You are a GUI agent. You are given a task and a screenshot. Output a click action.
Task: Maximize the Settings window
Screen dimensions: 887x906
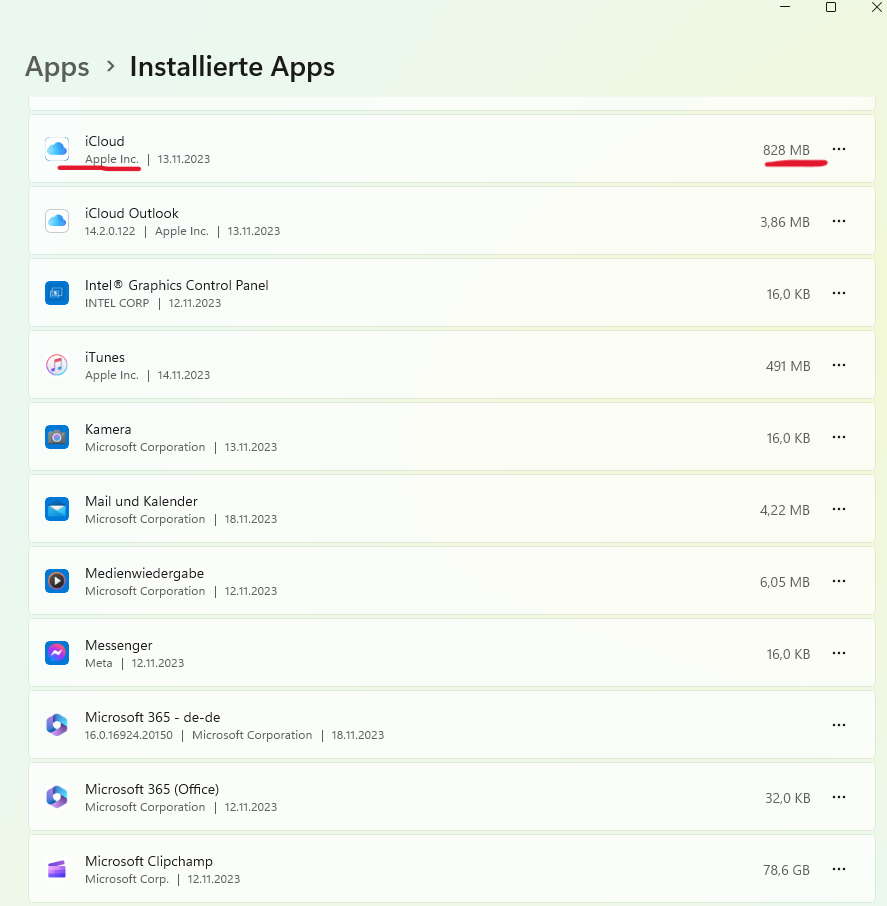(x=830, y=8)
